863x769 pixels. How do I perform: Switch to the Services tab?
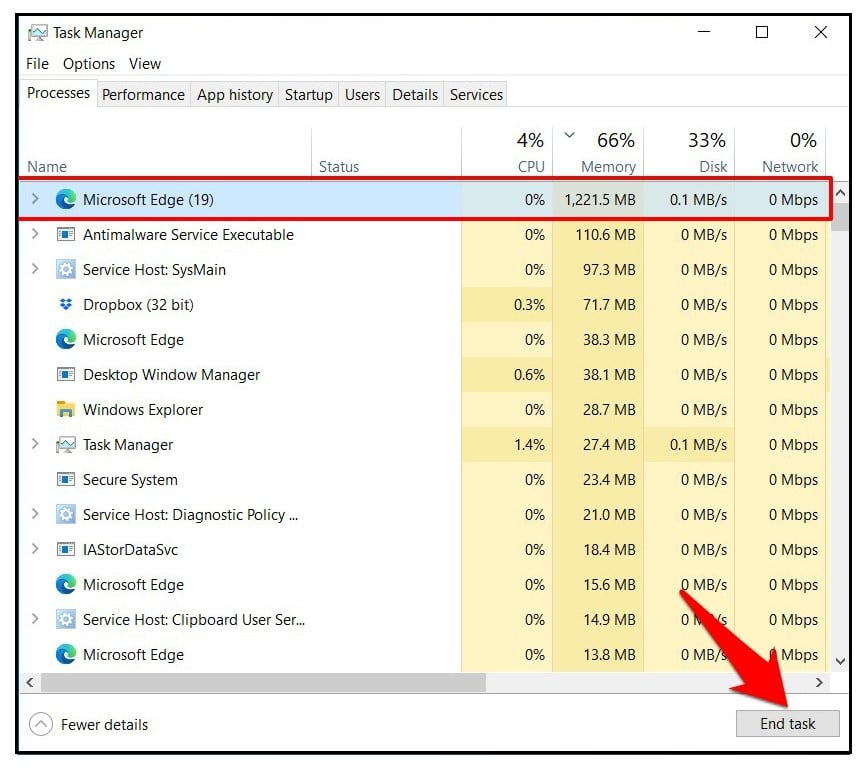coord(476,95)
